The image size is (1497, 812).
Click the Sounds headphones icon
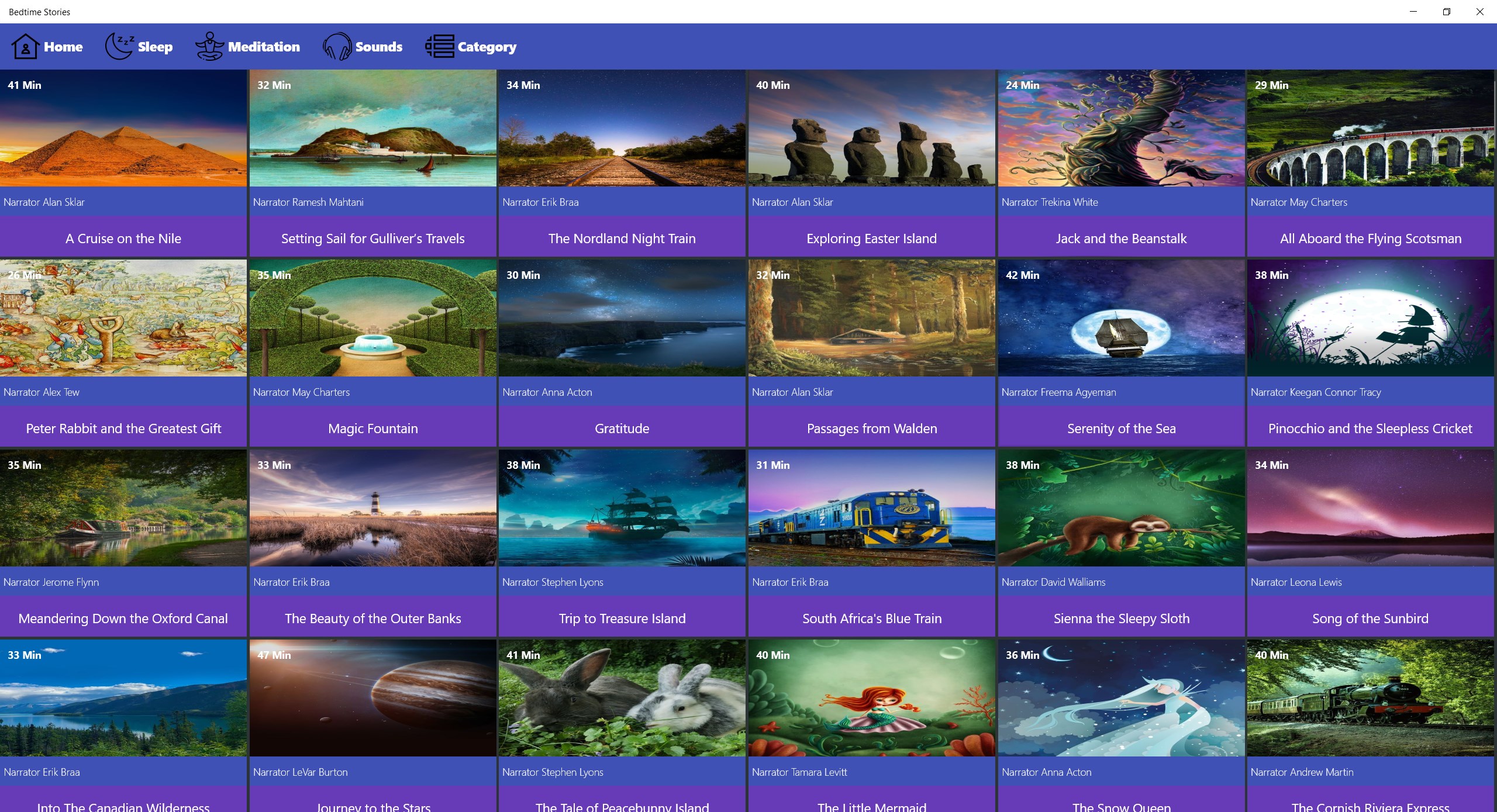click(337, 47)
